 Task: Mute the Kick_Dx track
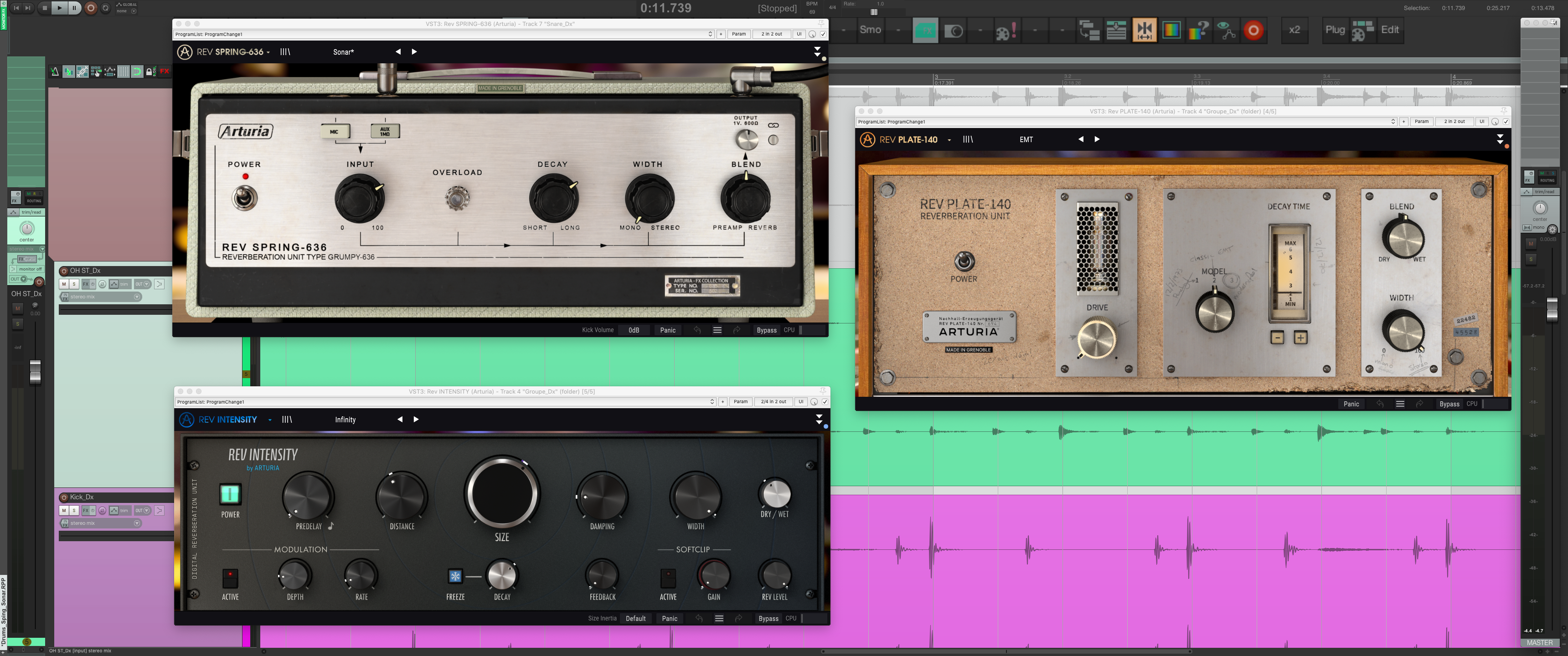[x=64, y=511]
